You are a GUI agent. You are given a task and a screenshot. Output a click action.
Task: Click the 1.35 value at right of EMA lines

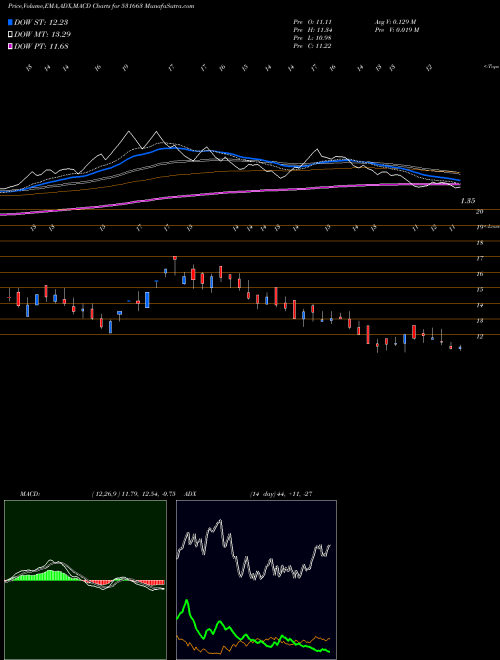(x=468, y=201)
